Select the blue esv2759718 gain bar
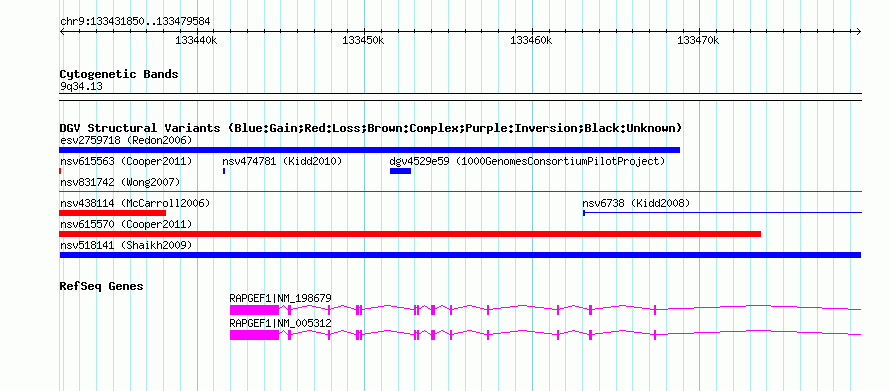Screen dimensions: 890x391 click(x=370, y=150)
